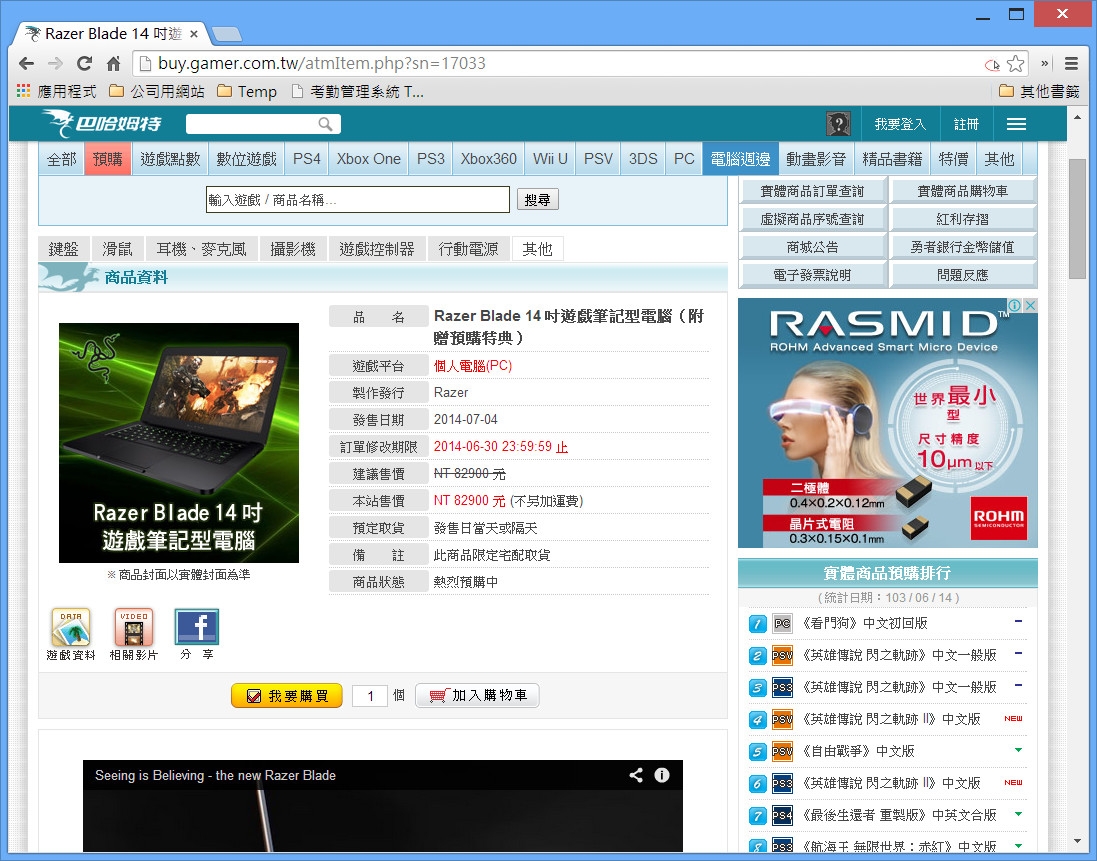Image resolution: width=1097 pixels, height=861 pixels.
Task: Select the 全部 category tab
Action: click(62, 159)
